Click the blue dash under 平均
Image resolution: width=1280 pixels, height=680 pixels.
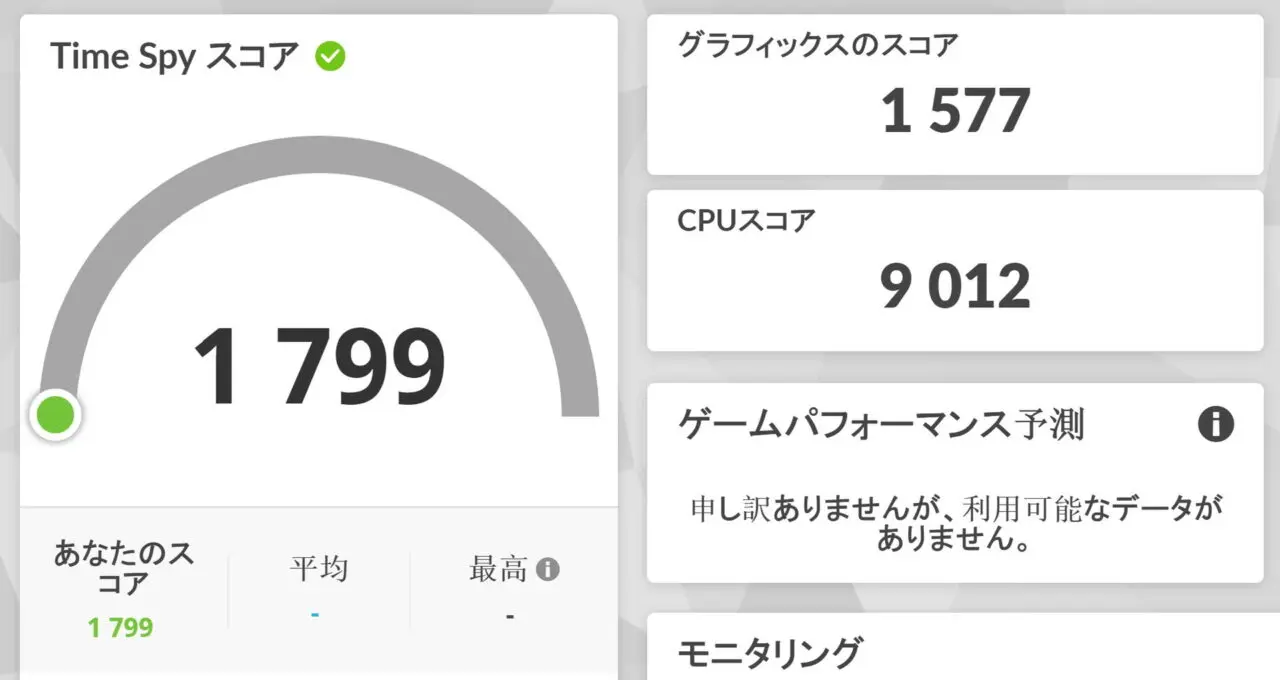point(315,614)
